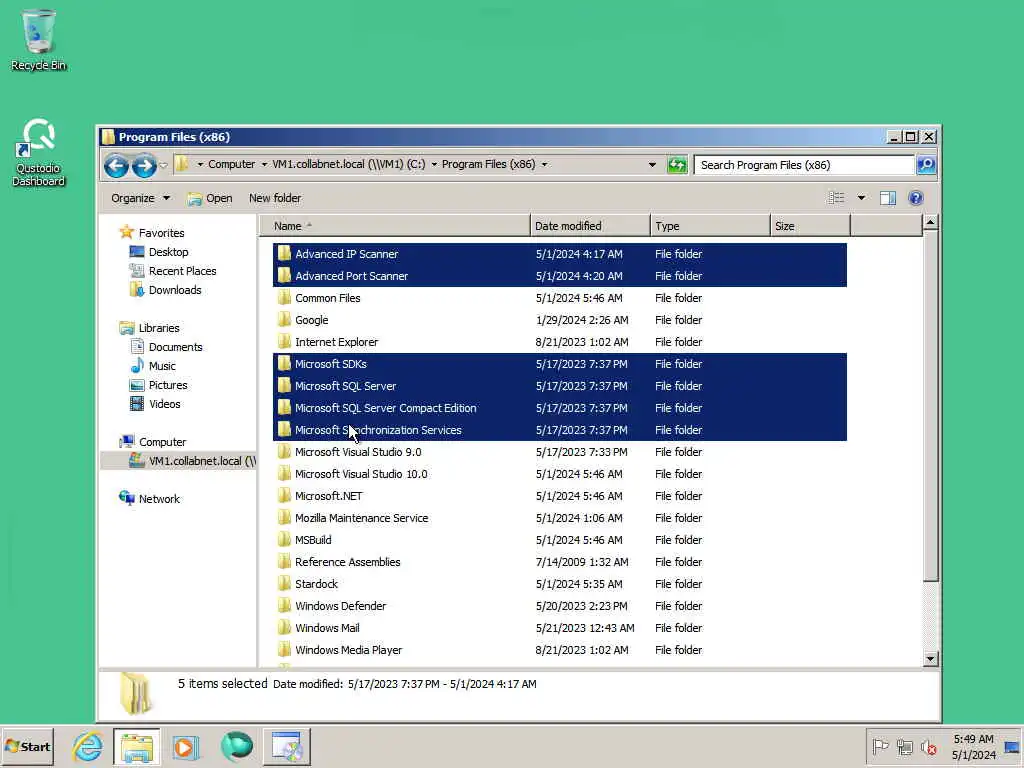Click the search magnifier button

tap(926, 165)
